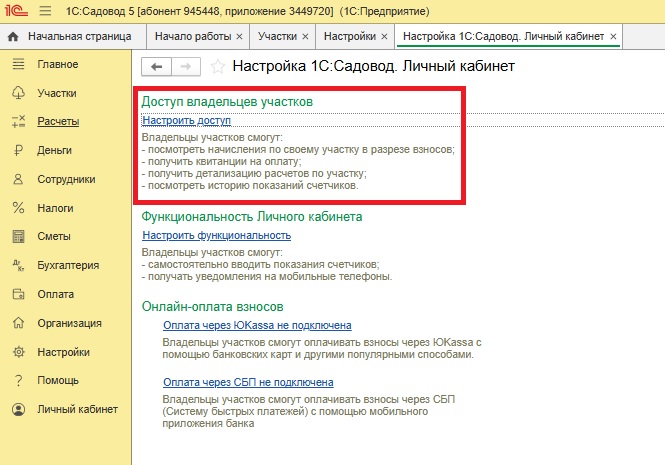Open the hamburger main menu icon

(45, 11)
